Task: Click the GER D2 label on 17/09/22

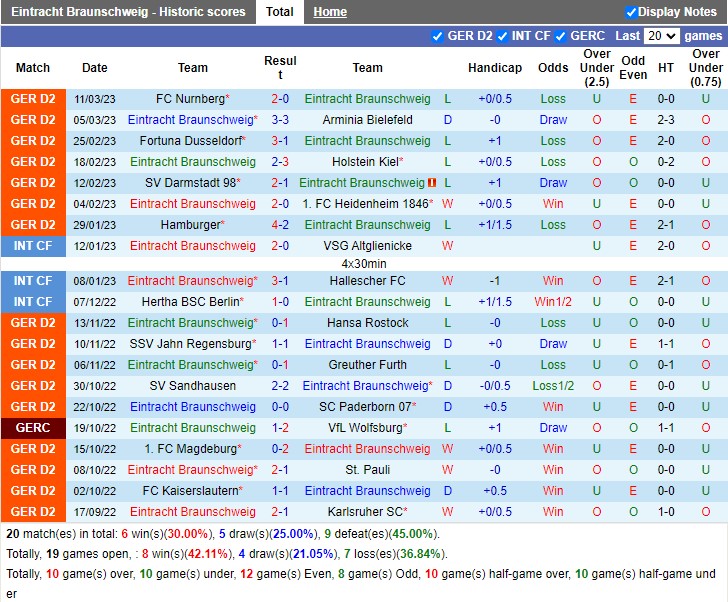Action: (x=33, y=511)
